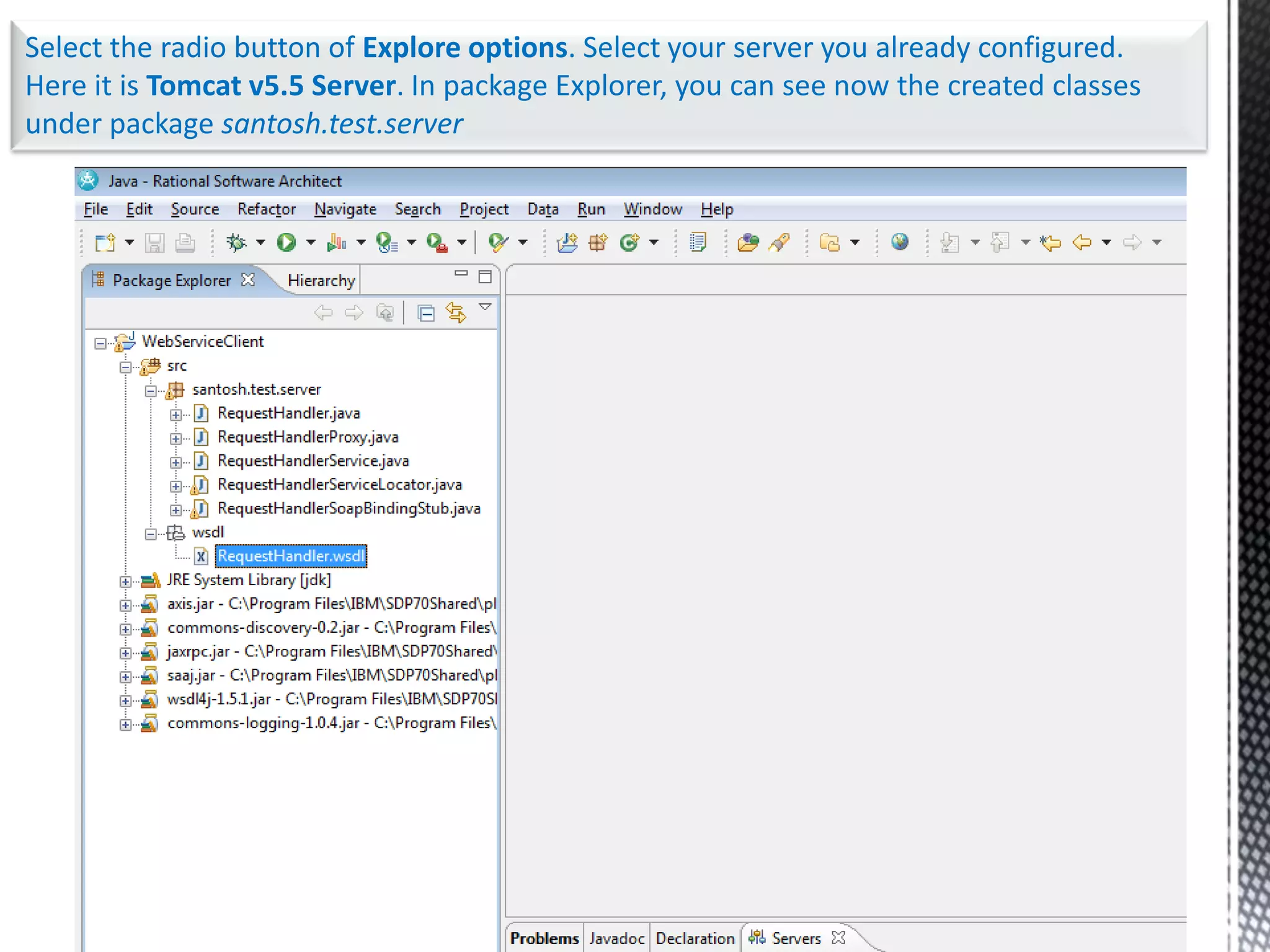
Task: Expand RequestHandlerProxy.java node
Action: pos(176,438)
